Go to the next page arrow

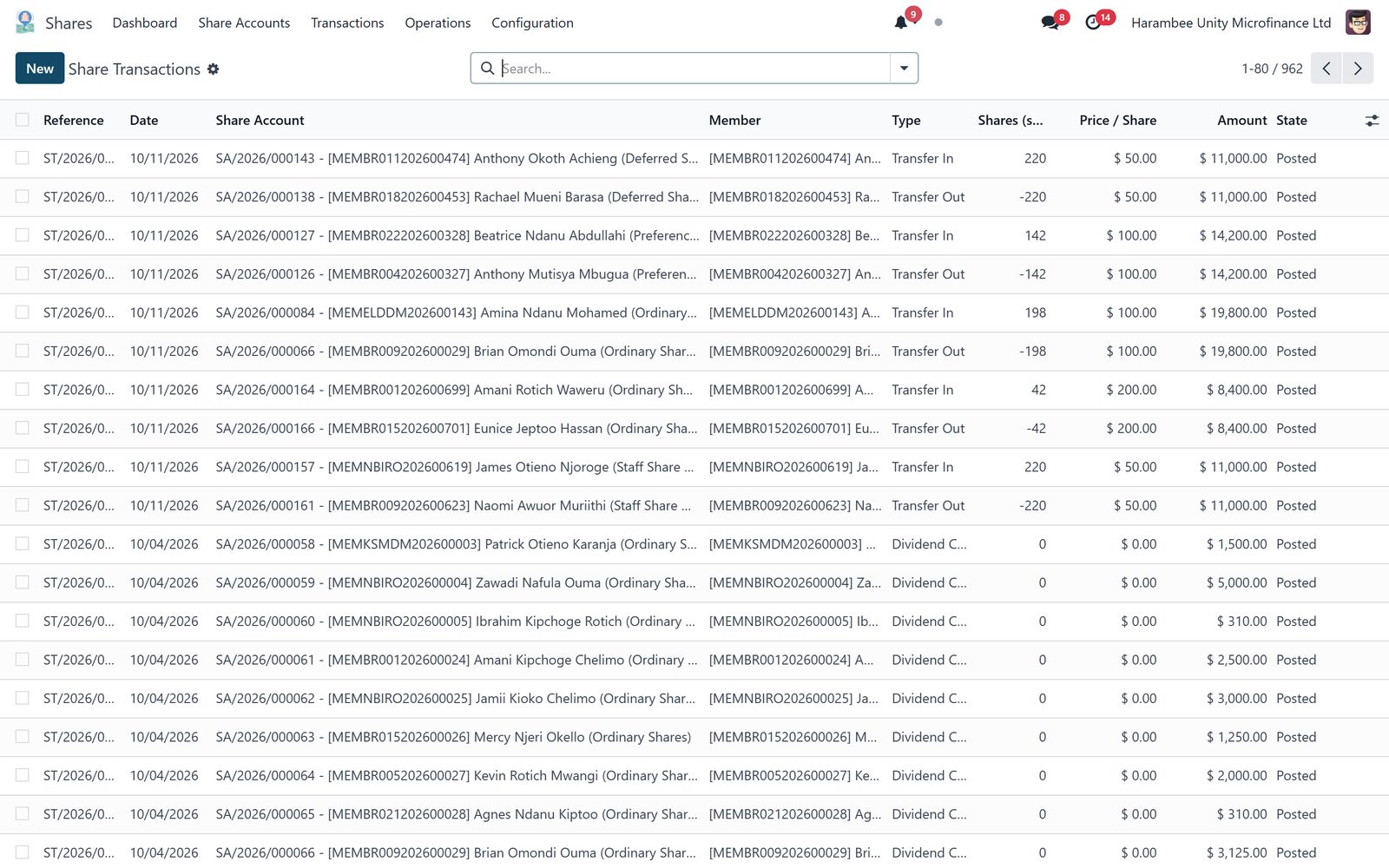coord(1358,69)
